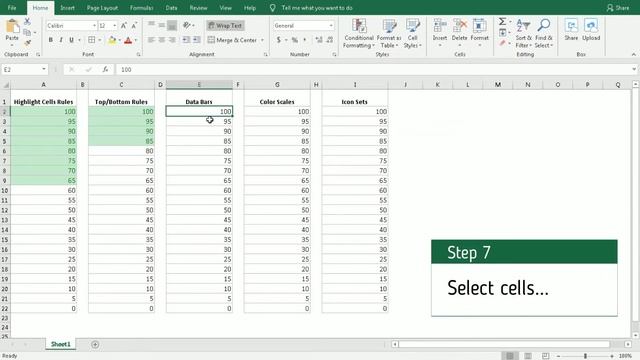Image resolution: width=640 pixels, height=360 pixels.
Task: Open the font size dropdown
Action: pos(115,25)
